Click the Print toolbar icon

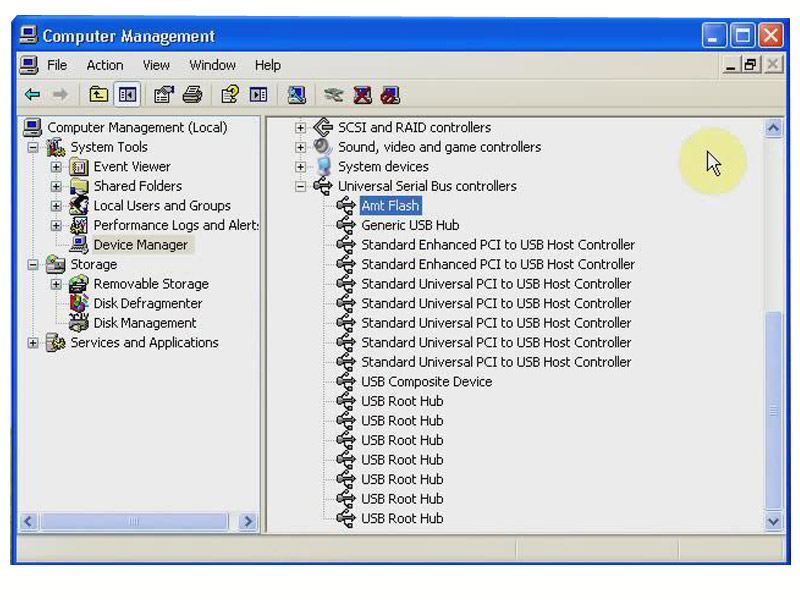pyautogui.click(x=192, y=95)
